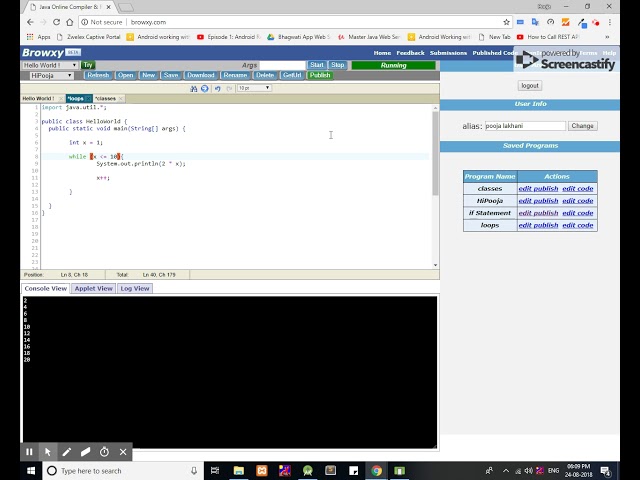This screenshot has height=480, width=640.
Task: Click the speedometer extension icon
Action: pos(550,22)
